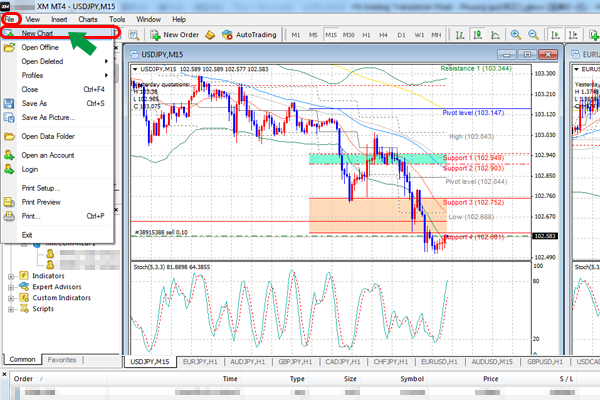Switch to H4 timeframe
The image size is (600, 400).
tap(383, 35)
